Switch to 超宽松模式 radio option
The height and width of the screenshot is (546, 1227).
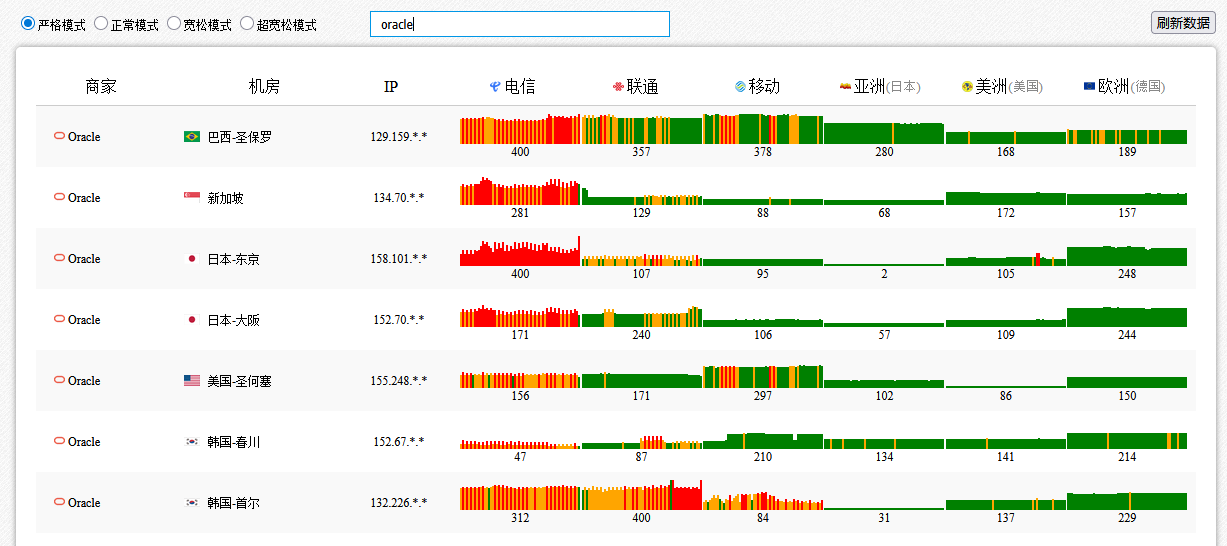[x=247, y=23]
